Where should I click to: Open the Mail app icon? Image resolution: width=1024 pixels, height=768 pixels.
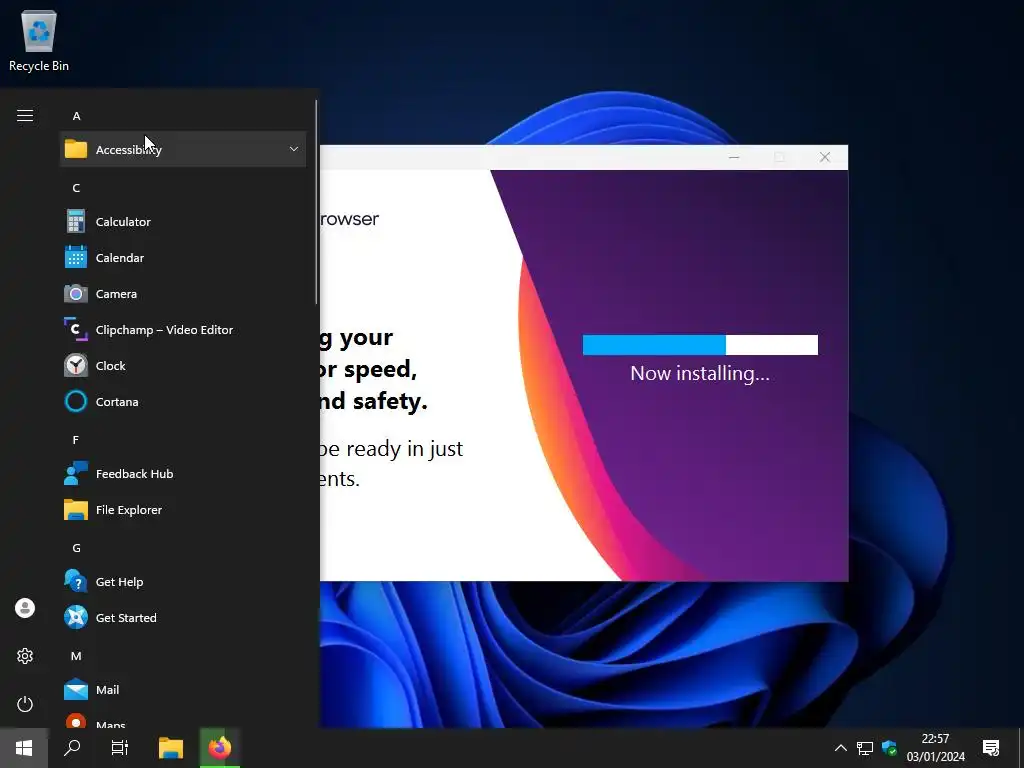tap(76, 689)
